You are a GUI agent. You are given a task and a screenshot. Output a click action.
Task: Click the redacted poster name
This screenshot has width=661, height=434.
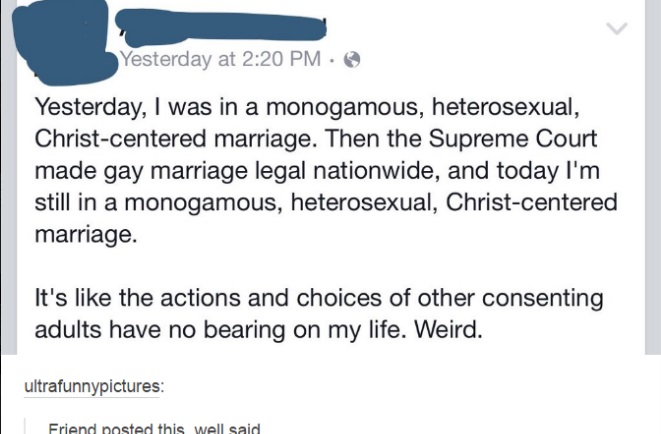click(221, 28)
